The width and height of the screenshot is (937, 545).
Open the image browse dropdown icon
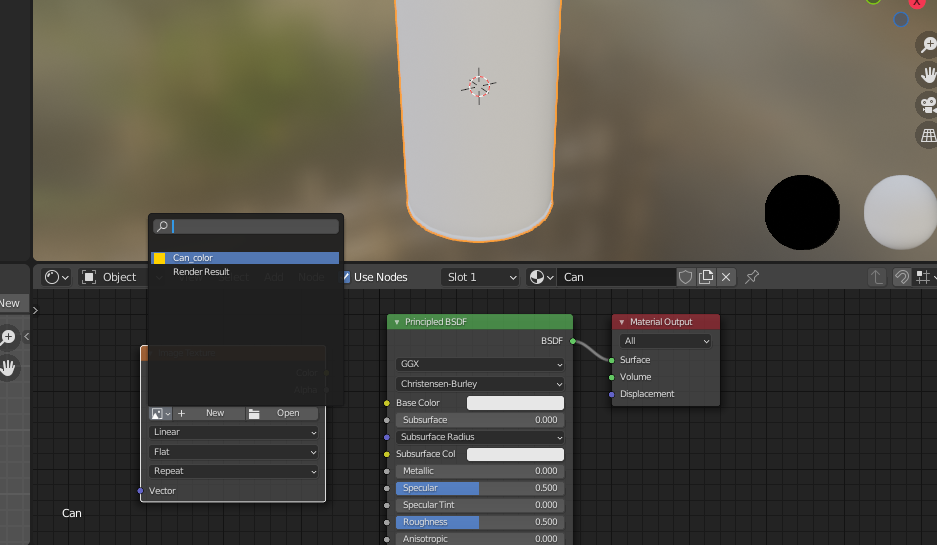tap(160, 414)
